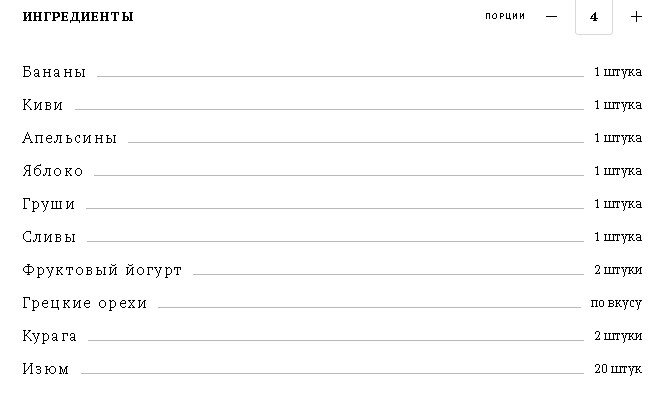Click the portions number field showing 4
The width and height of the screenshot is (672, 417).
(594, 17)
